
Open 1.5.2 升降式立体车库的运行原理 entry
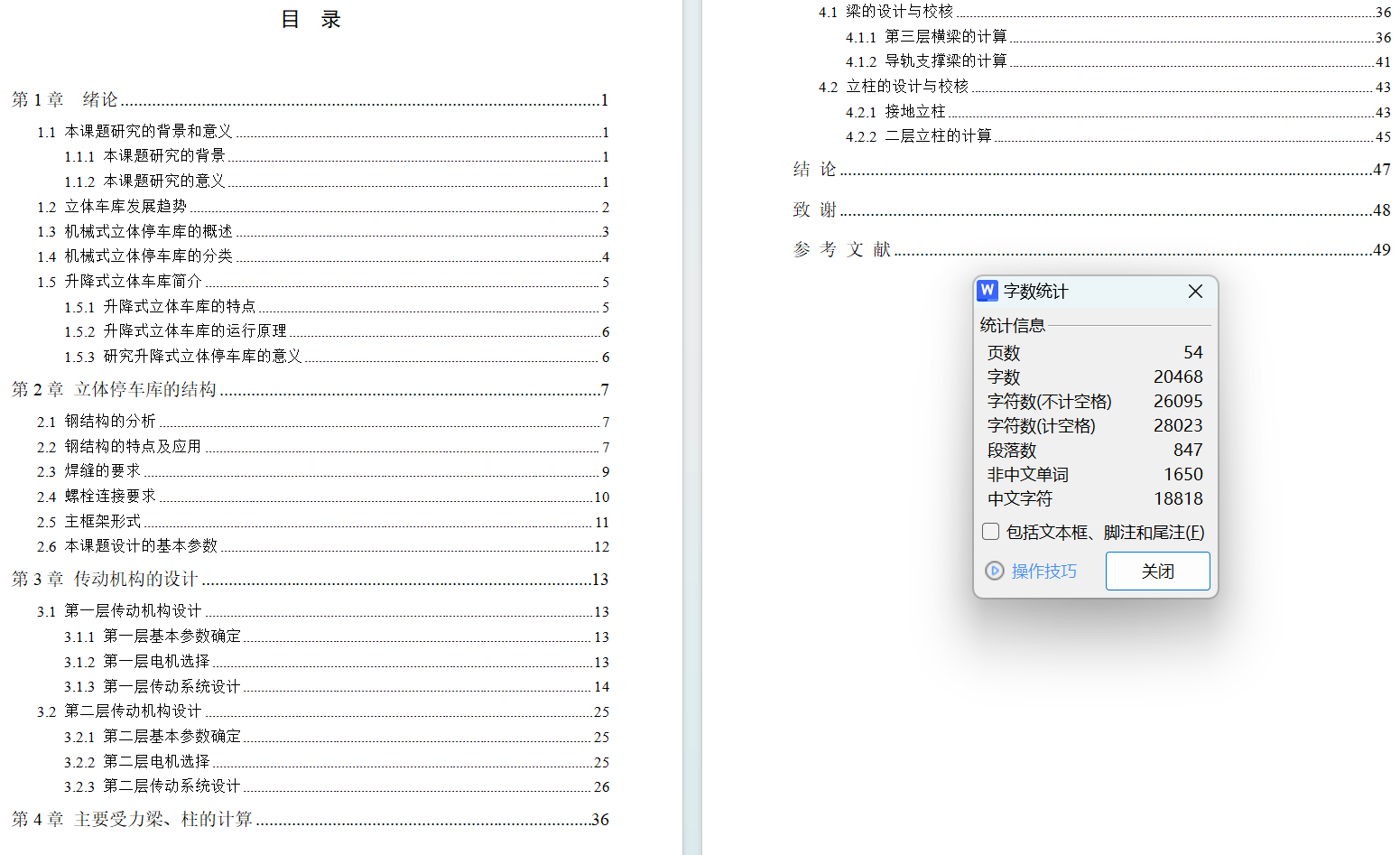[337, 331]
